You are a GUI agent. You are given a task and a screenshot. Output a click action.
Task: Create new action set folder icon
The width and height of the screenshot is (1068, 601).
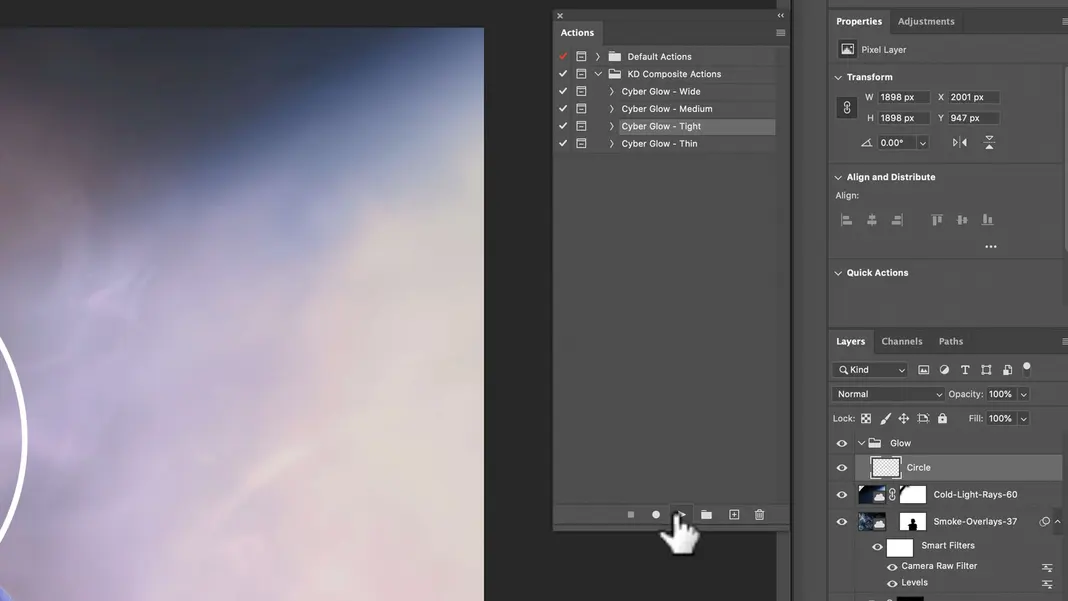click(x=706, y=514)
